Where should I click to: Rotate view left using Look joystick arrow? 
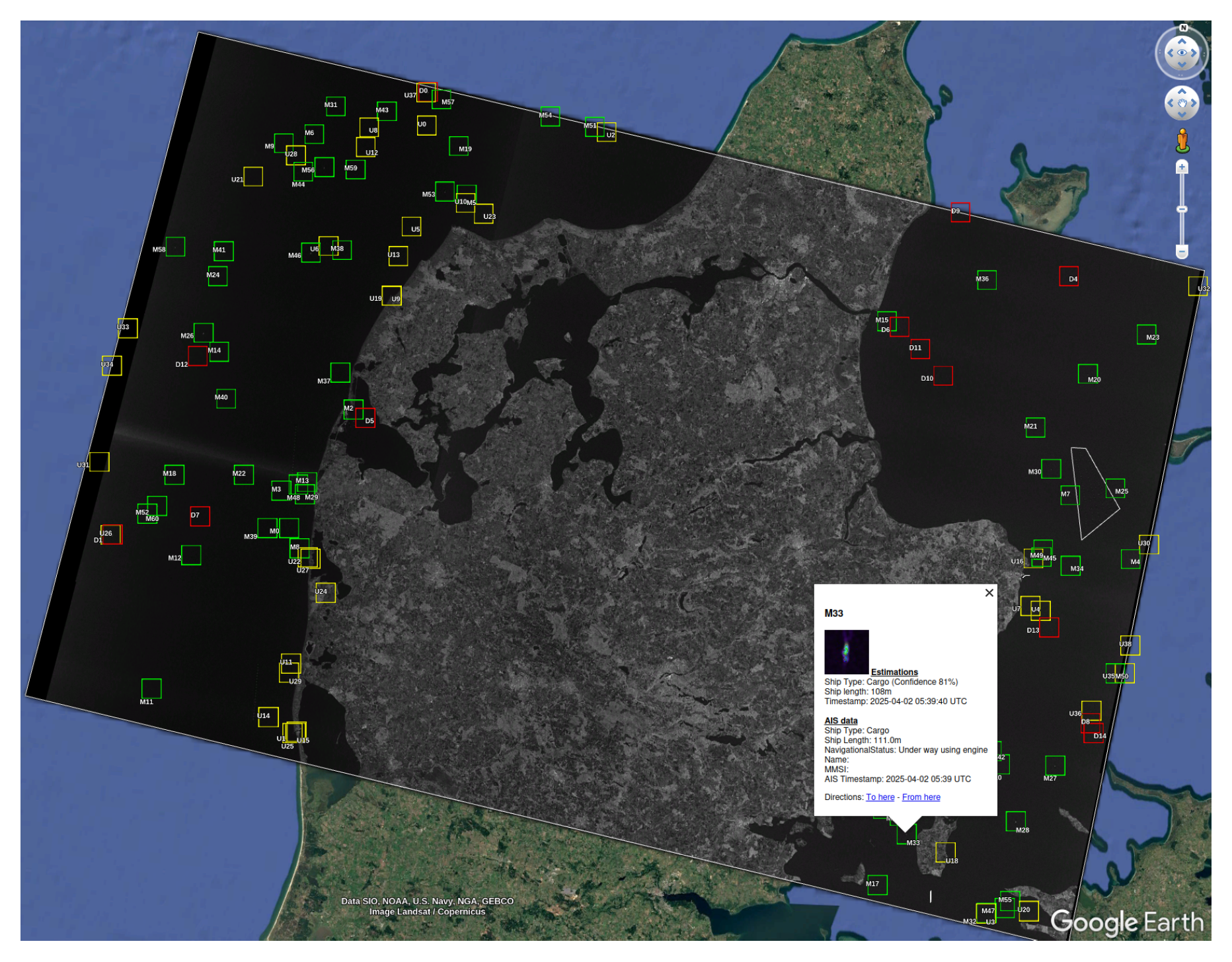click(x=1170, y=53)
